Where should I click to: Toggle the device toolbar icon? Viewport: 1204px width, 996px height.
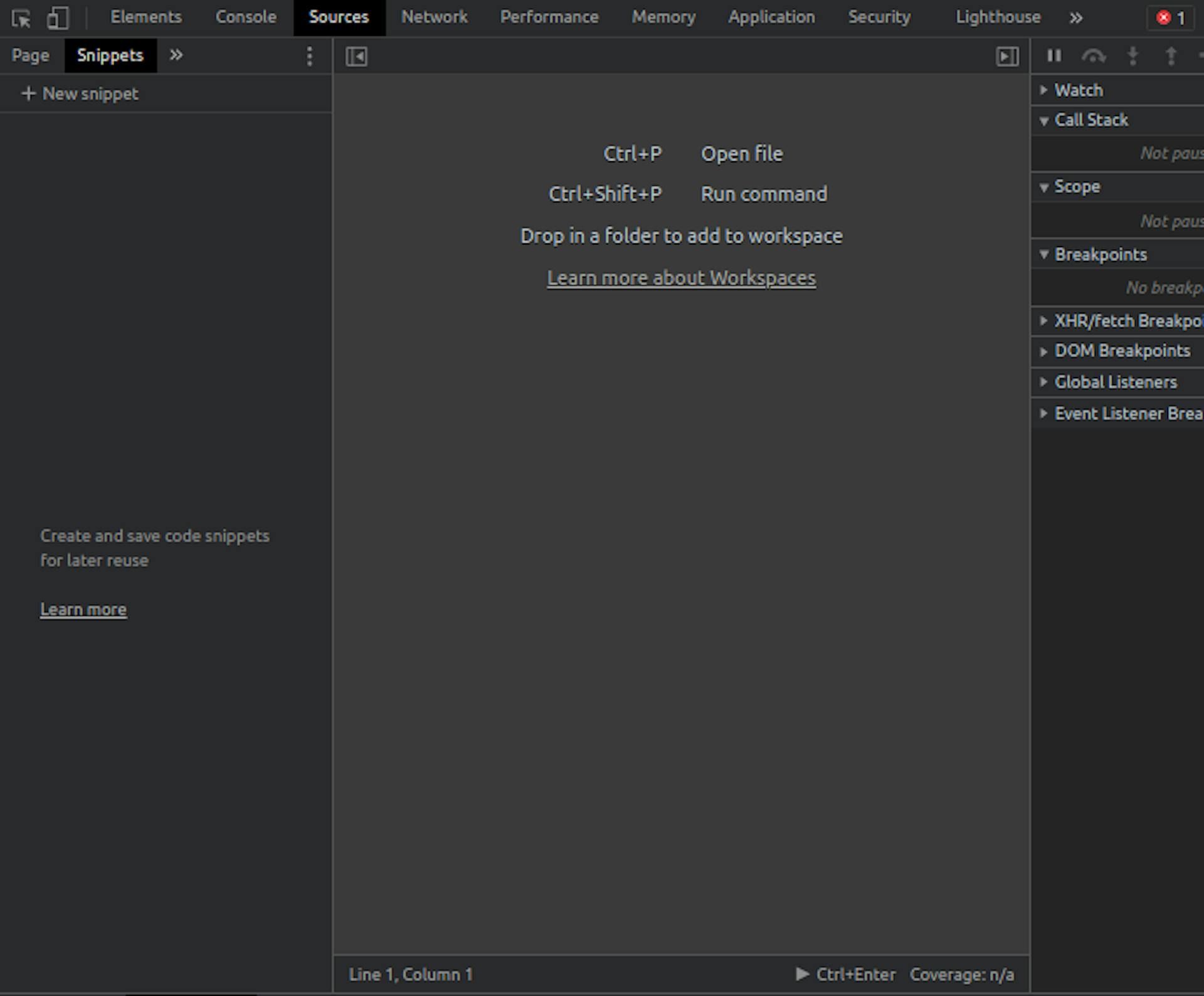58,18
